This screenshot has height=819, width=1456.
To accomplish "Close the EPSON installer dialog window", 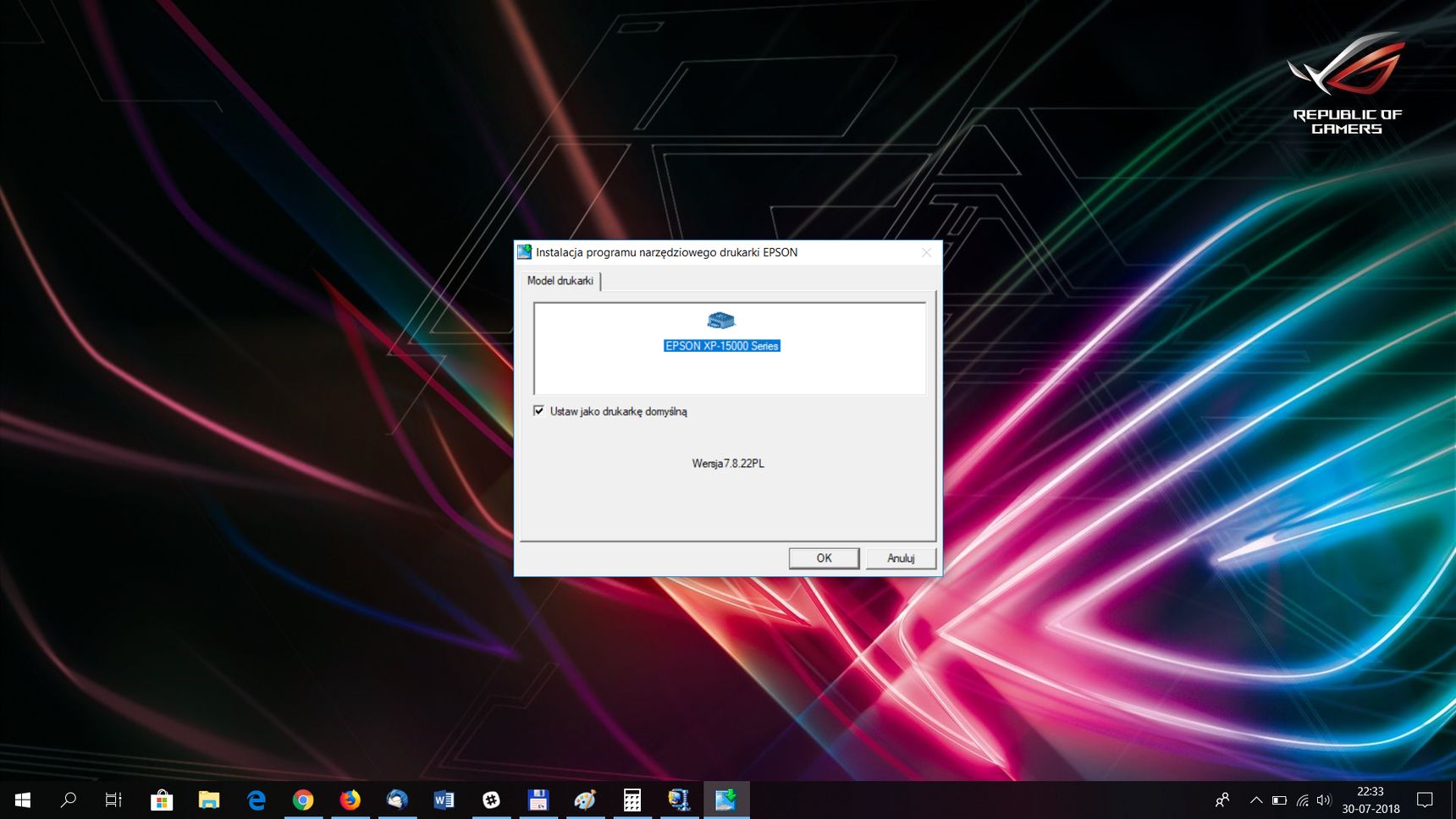I will [926, 252].
